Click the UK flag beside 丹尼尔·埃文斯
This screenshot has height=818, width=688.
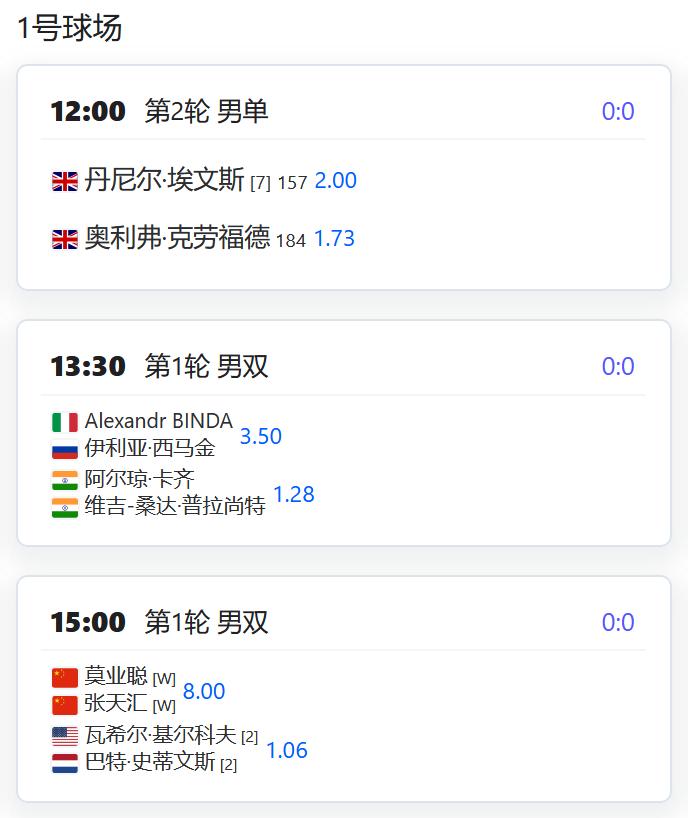[x=65, y=182]
